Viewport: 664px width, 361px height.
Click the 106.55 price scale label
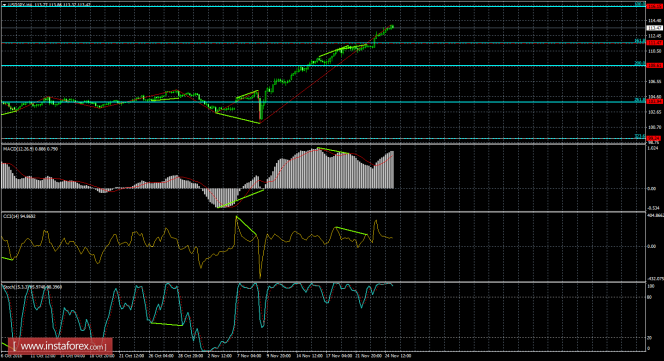point(654,81)
